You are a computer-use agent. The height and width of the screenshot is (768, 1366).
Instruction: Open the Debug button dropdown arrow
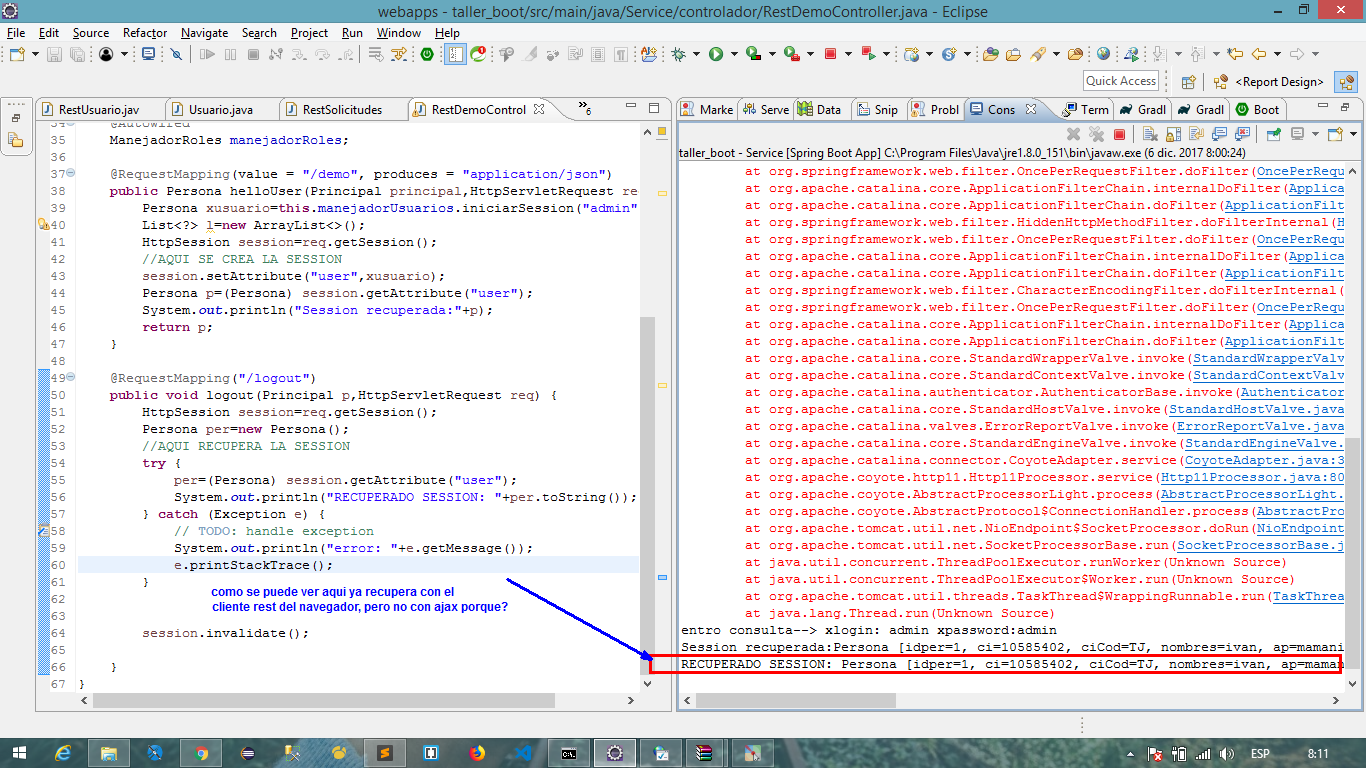[x=697, y=54]
